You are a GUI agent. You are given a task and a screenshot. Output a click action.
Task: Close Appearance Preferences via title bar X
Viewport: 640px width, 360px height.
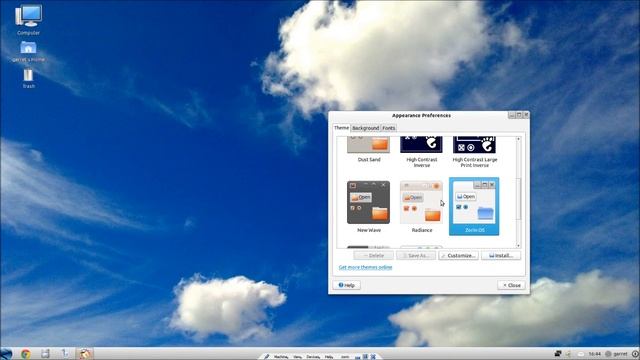526,115
